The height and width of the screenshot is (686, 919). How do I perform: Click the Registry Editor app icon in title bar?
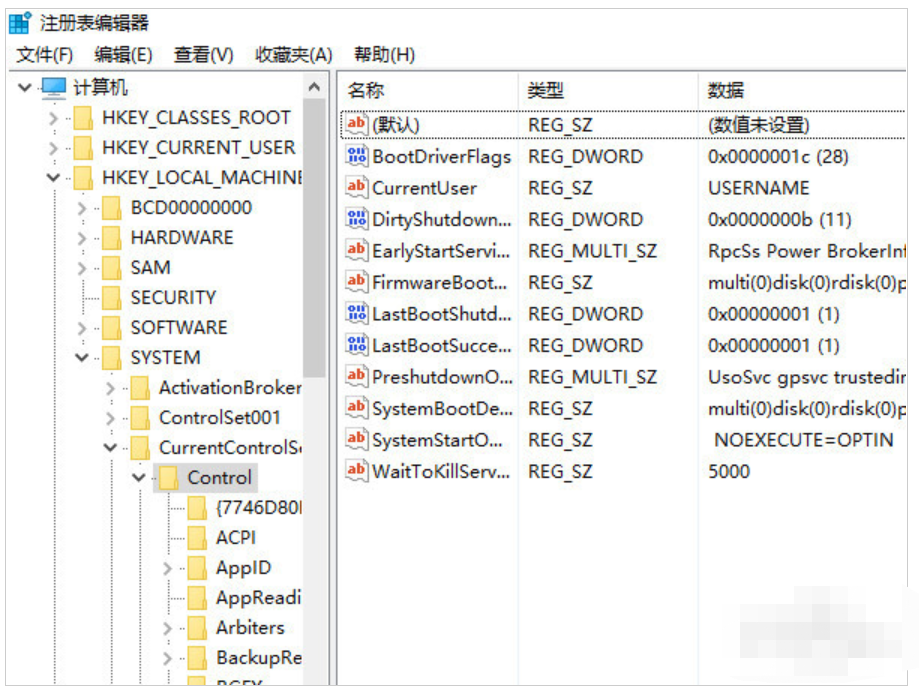point(19,22)
